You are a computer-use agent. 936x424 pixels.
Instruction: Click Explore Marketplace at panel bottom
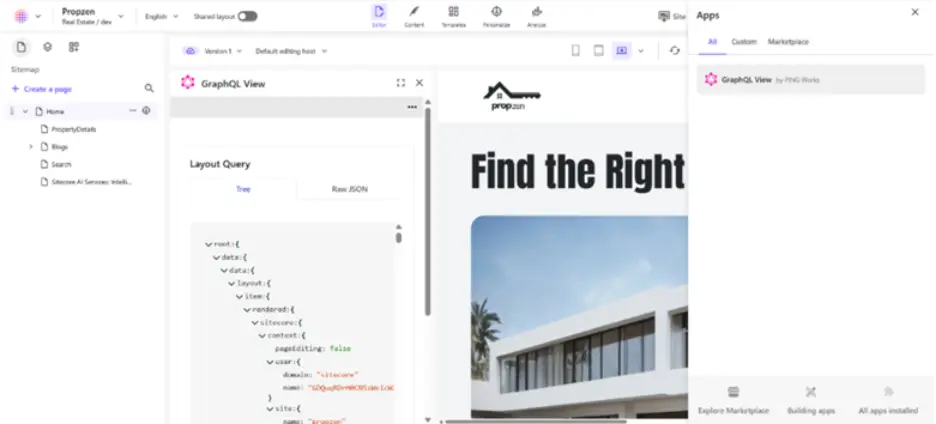[733, 400]
